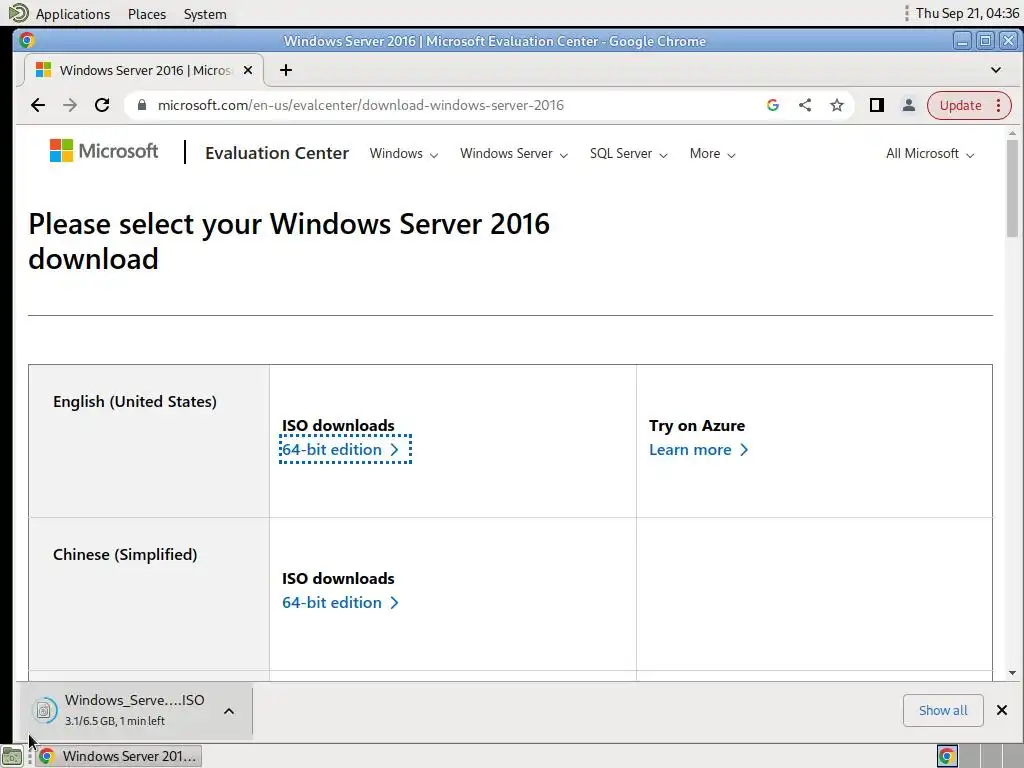Image resolution: width=1024 pixels, height=768 pixels.
Task: Click the Microsoft logo
Action: (104, 151)
